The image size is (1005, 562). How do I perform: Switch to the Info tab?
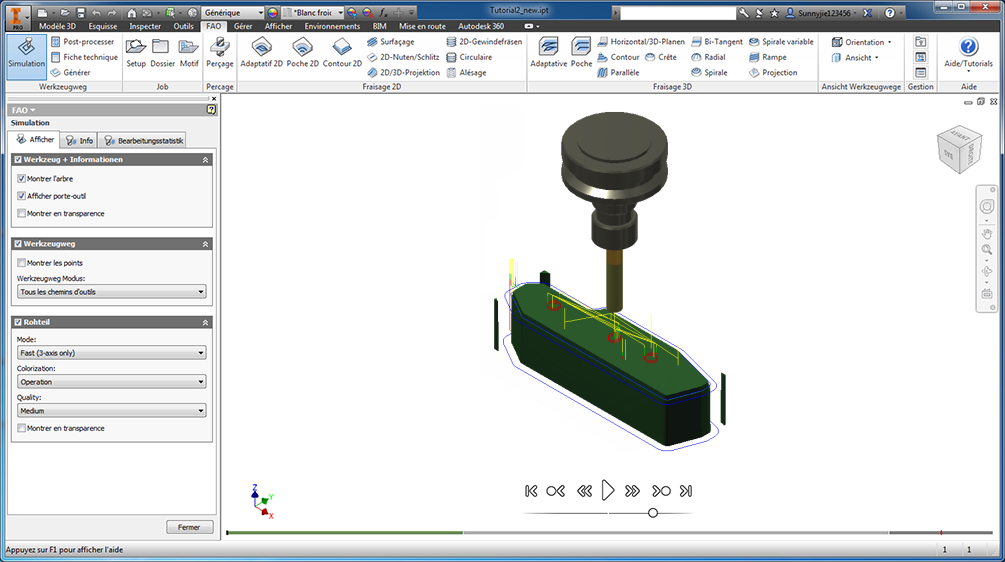pos(80,140)
